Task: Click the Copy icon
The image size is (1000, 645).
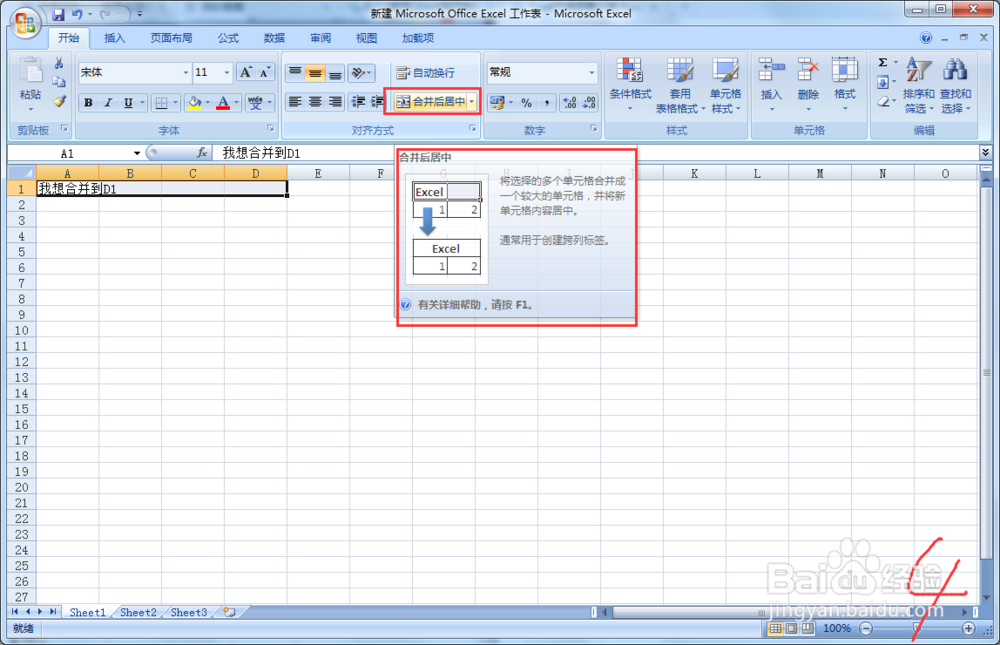Action: coord(59,82)
